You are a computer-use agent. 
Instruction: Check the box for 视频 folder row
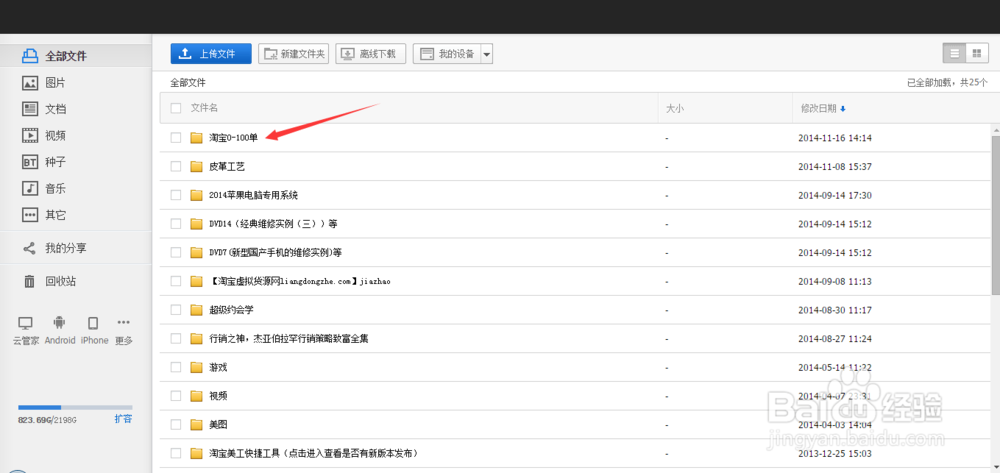point(176,396)
